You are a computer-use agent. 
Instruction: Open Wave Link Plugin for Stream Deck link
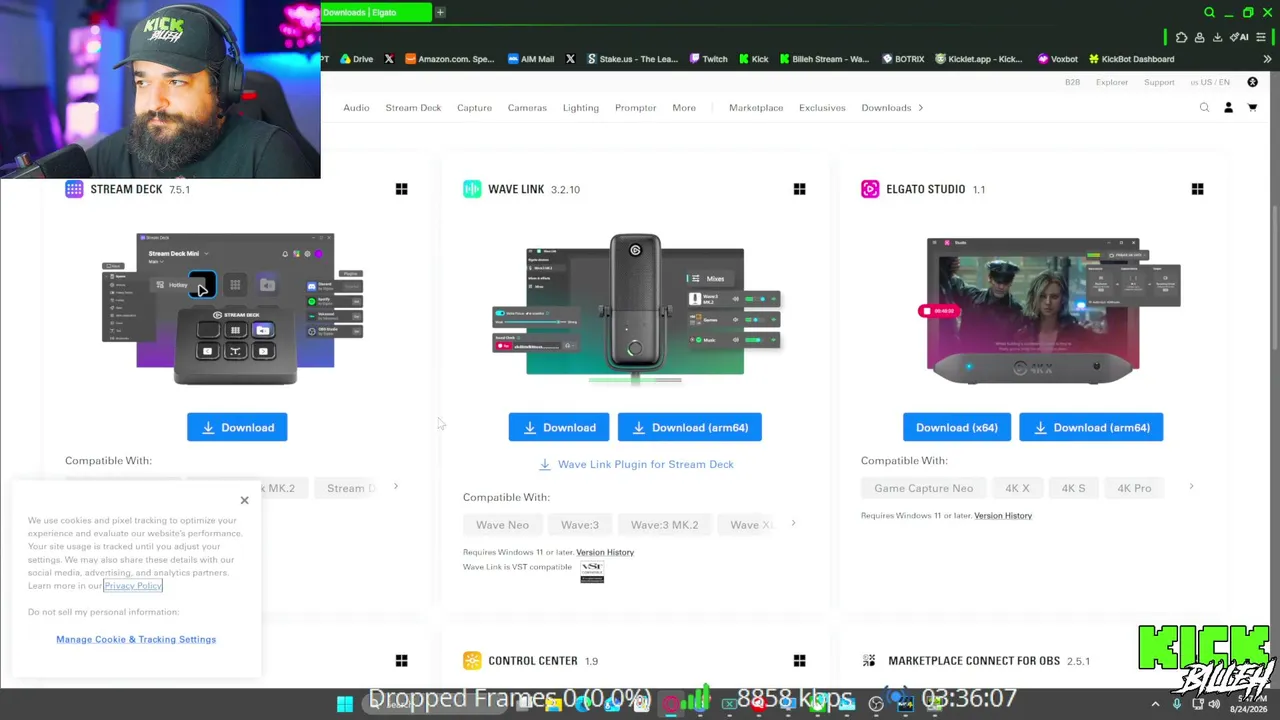pyautogui.click(x=636, y=464)
